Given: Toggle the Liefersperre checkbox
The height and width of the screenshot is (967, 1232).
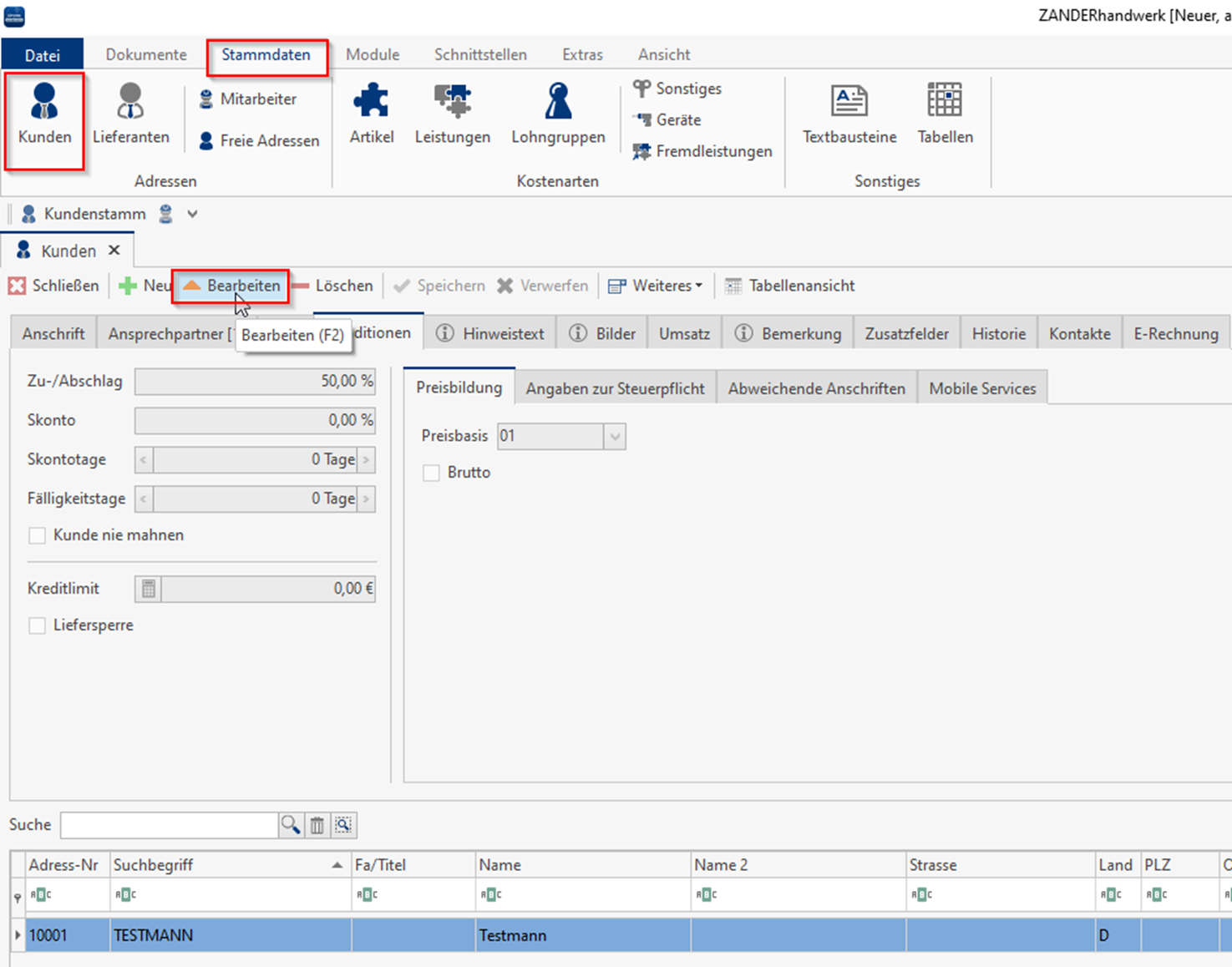Looking at the screenshot, I should pyautogui.click(x=37, y=625).
